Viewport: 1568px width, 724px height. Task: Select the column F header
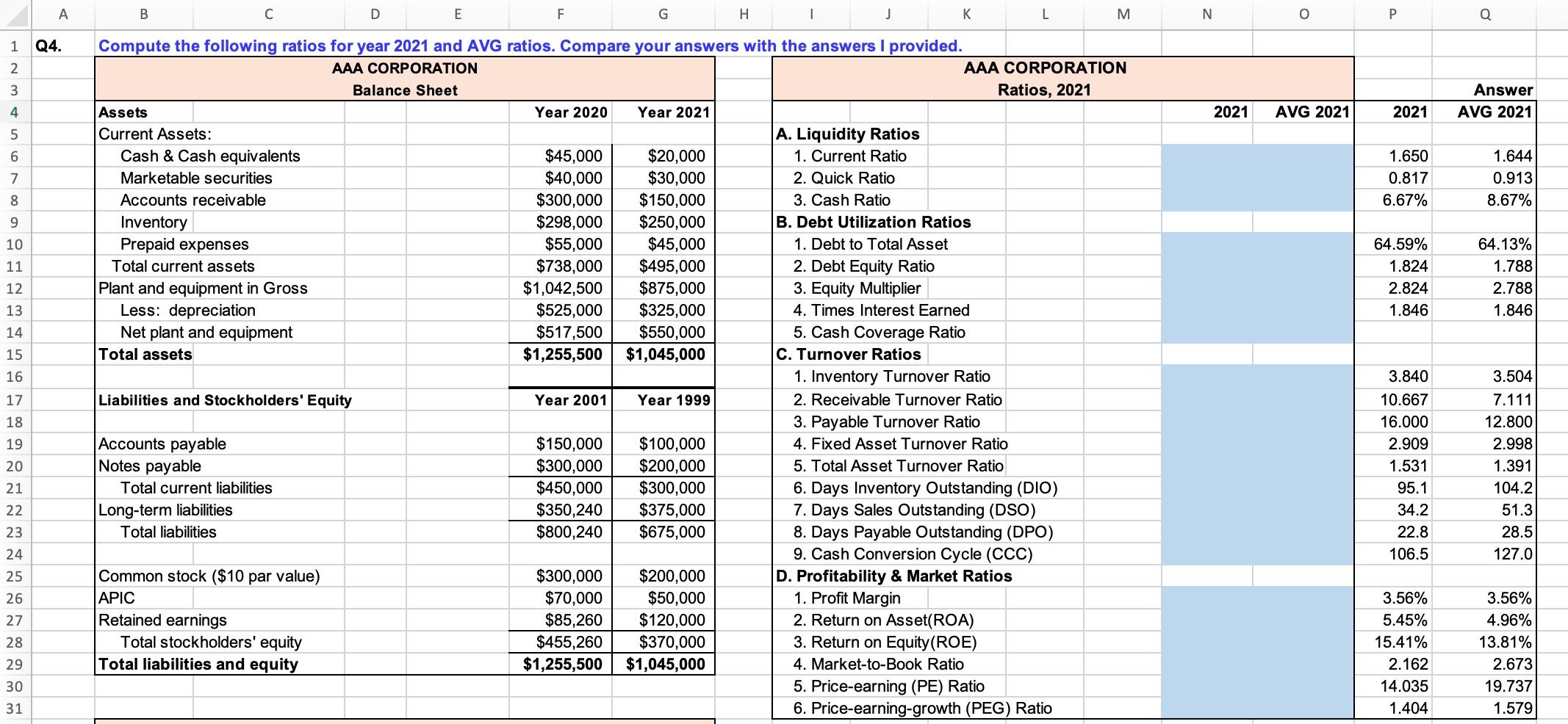click(x=561, y=14)
